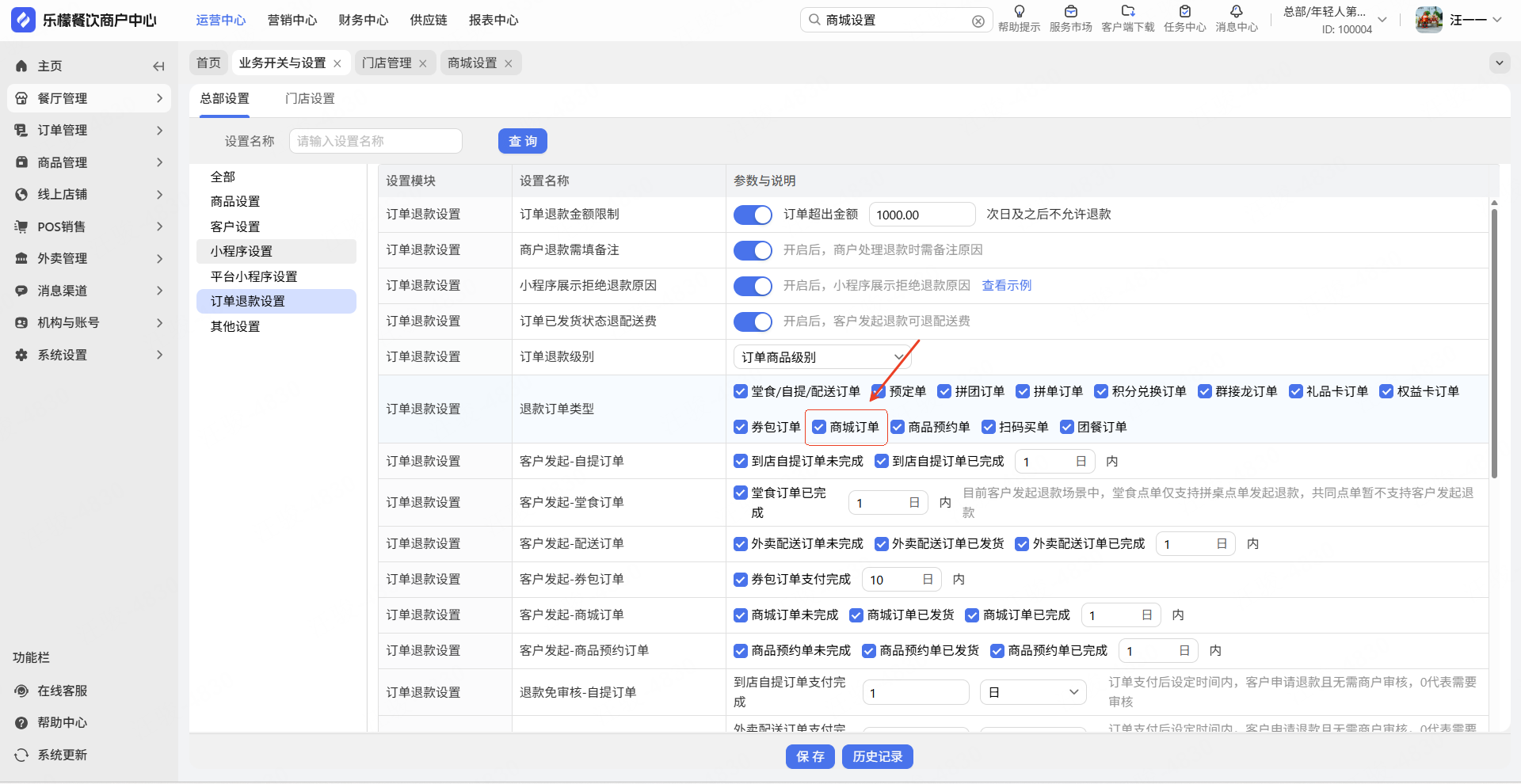
Task: Uncheck the 扫码买单 checkbox
Action: pyautogui.click(x=988, y=428)
